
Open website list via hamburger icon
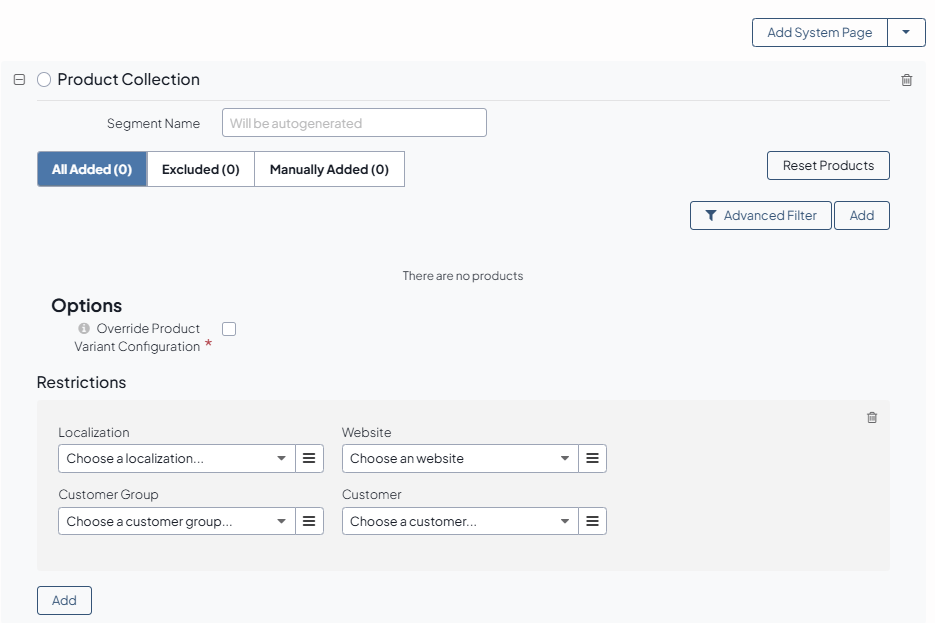click(x=592, y=458)
